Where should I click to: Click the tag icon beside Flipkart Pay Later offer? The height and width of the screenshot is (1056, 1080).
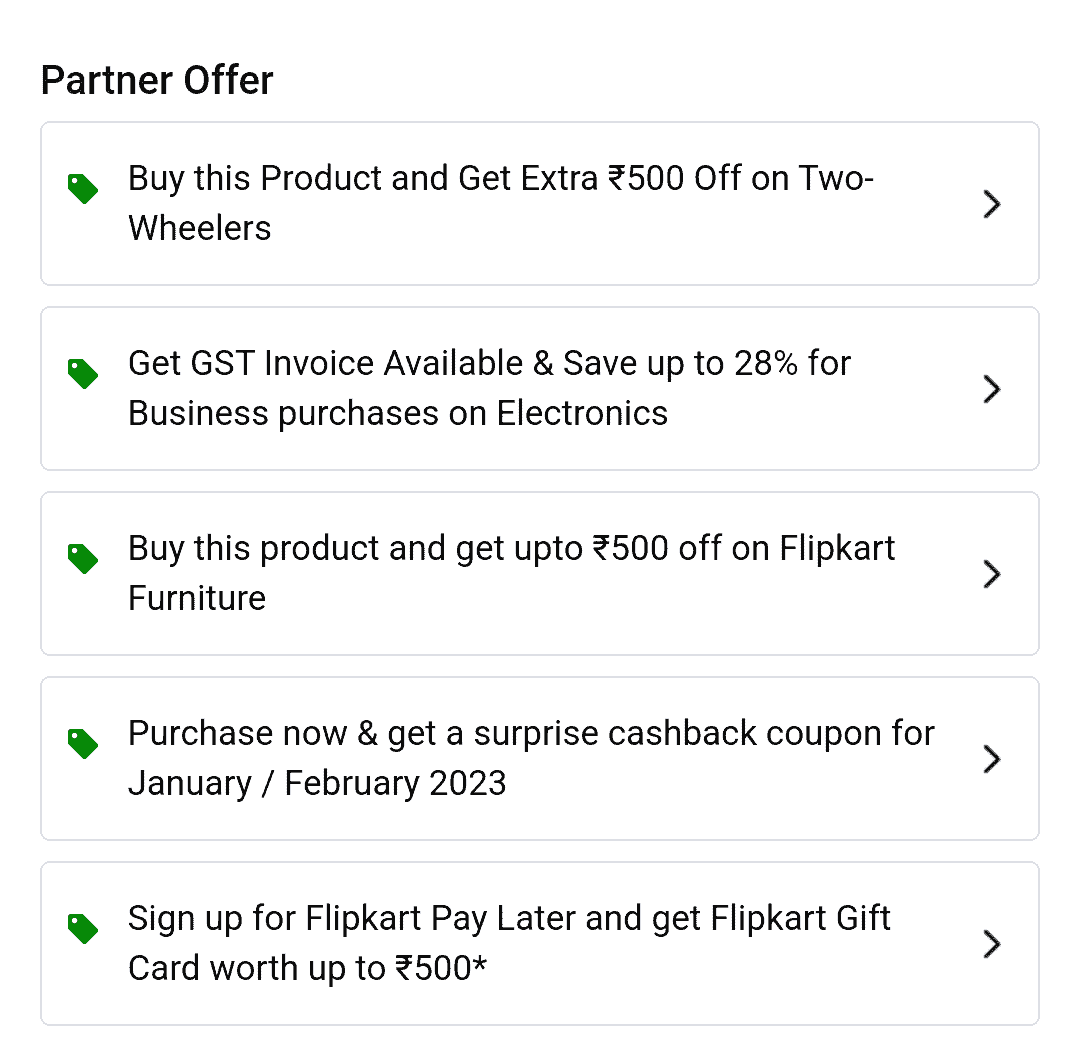tap(83, 928)
